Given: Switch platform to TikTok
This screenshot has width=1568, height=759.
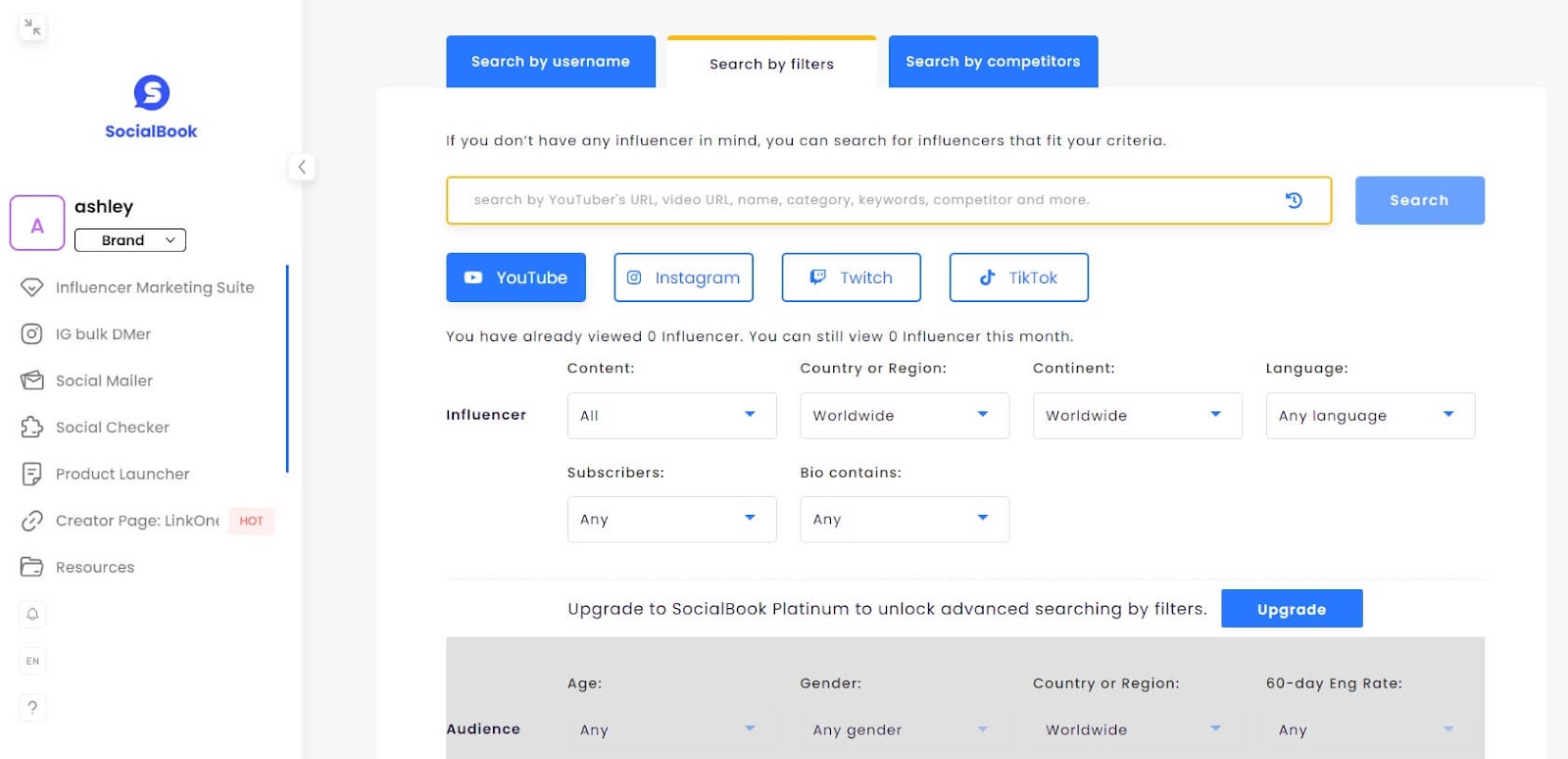Looking at the screenshot, I should tap(1018, 278).
